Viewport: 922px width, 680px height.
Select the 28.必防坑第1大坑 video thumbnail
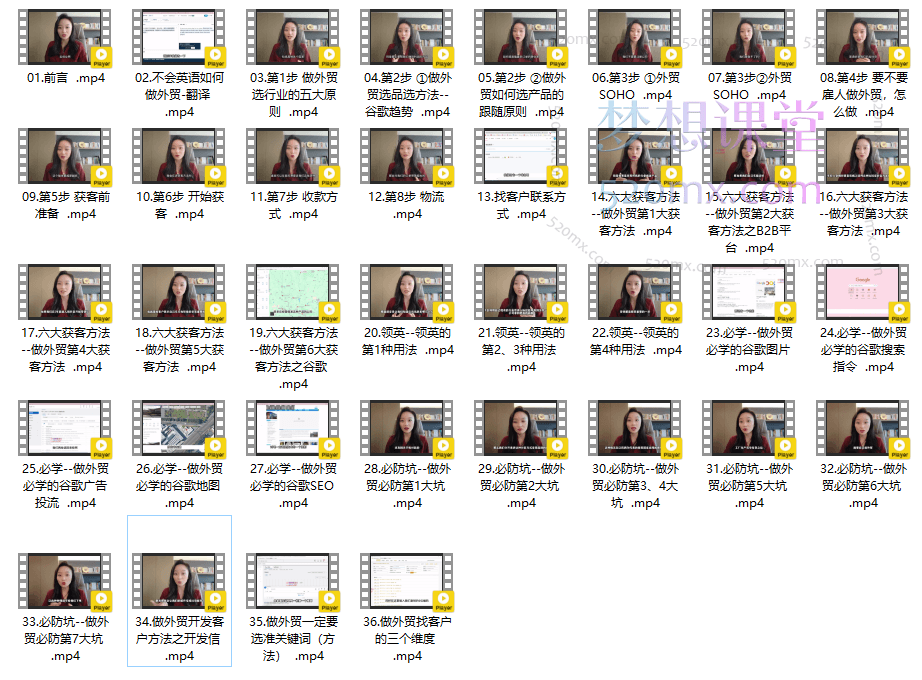tap(407, 428)
